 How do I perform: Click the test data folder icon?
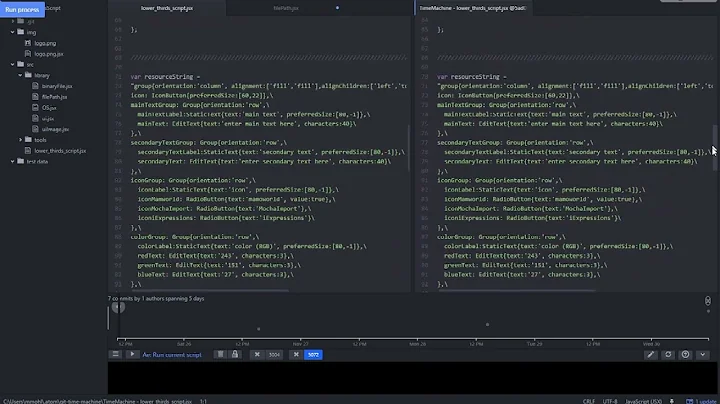21,161
